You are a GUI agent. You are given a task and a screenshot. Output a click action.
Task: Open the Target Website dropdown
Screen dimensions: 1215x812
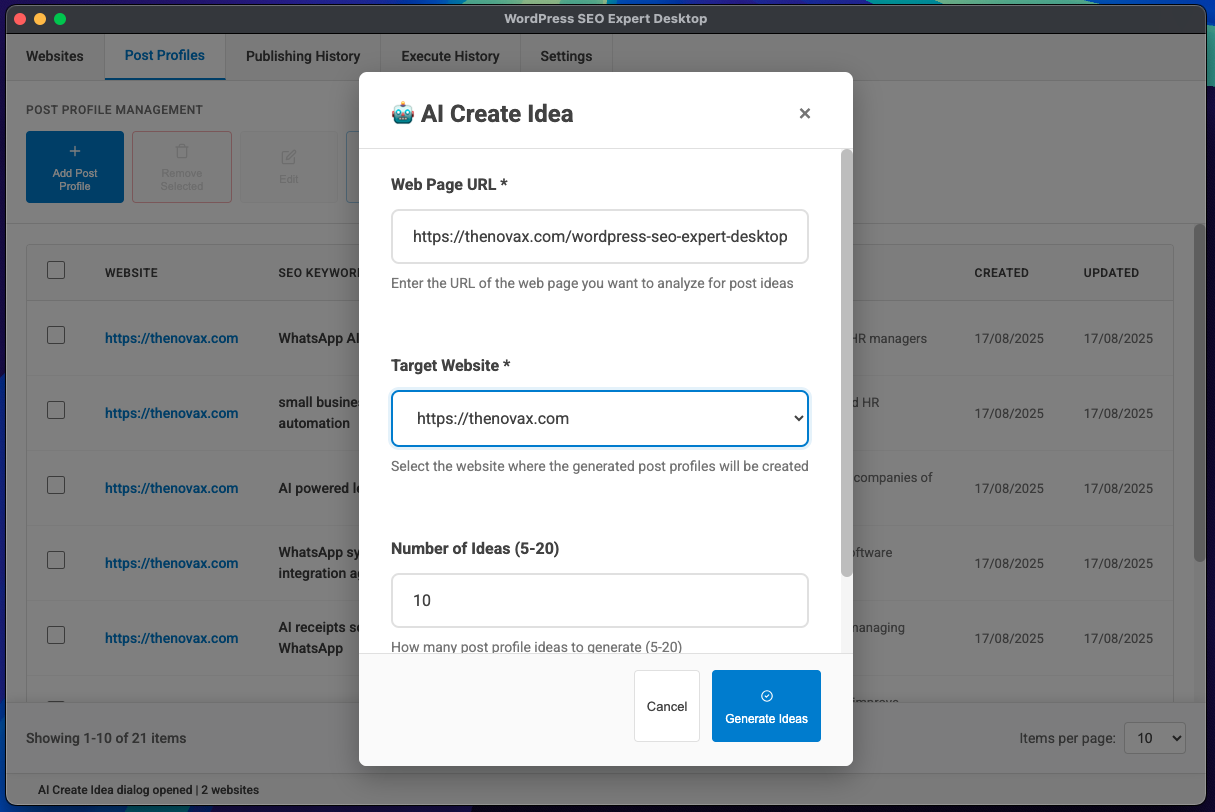coord(600,418)
